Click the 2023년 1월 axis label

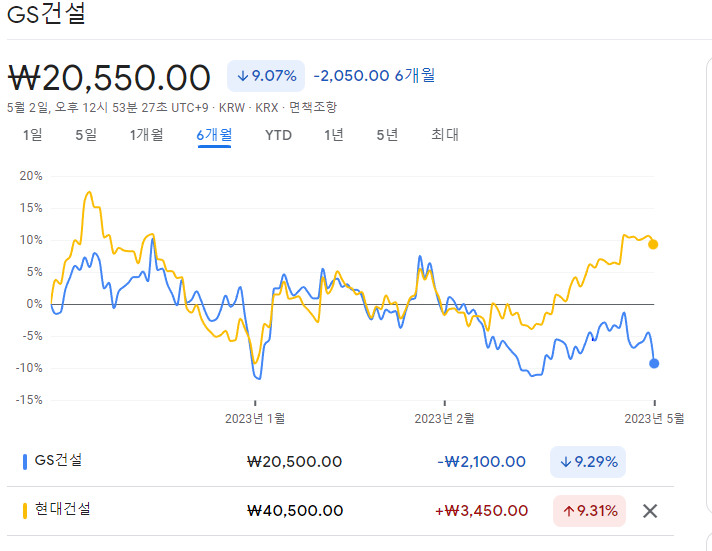click(x=255, y=418)
